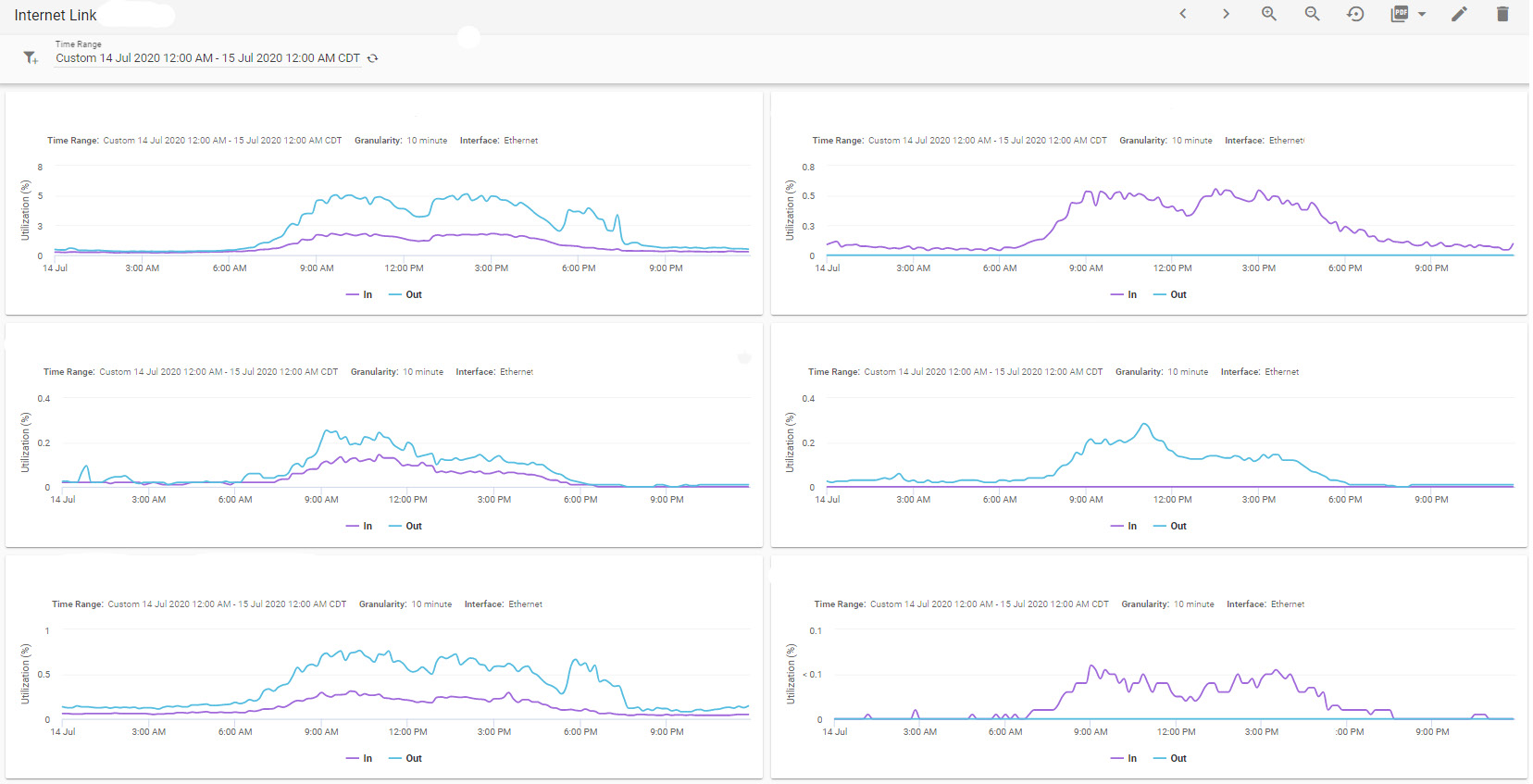Export the dashboard using the PDF icon
Viewport: 1533px width, 784px height.
point(1400,14)
